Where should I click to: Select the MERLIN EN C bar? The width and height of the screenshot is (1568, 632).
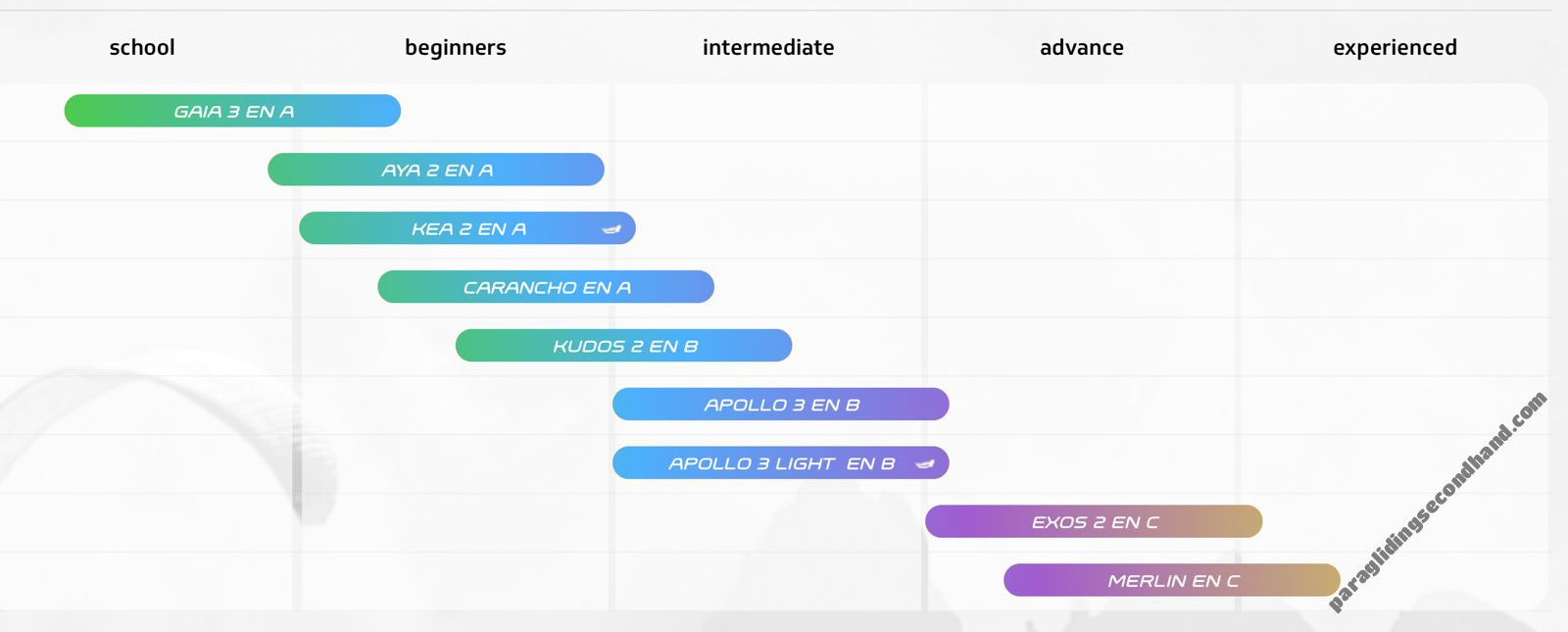(x=1172, y=580)
